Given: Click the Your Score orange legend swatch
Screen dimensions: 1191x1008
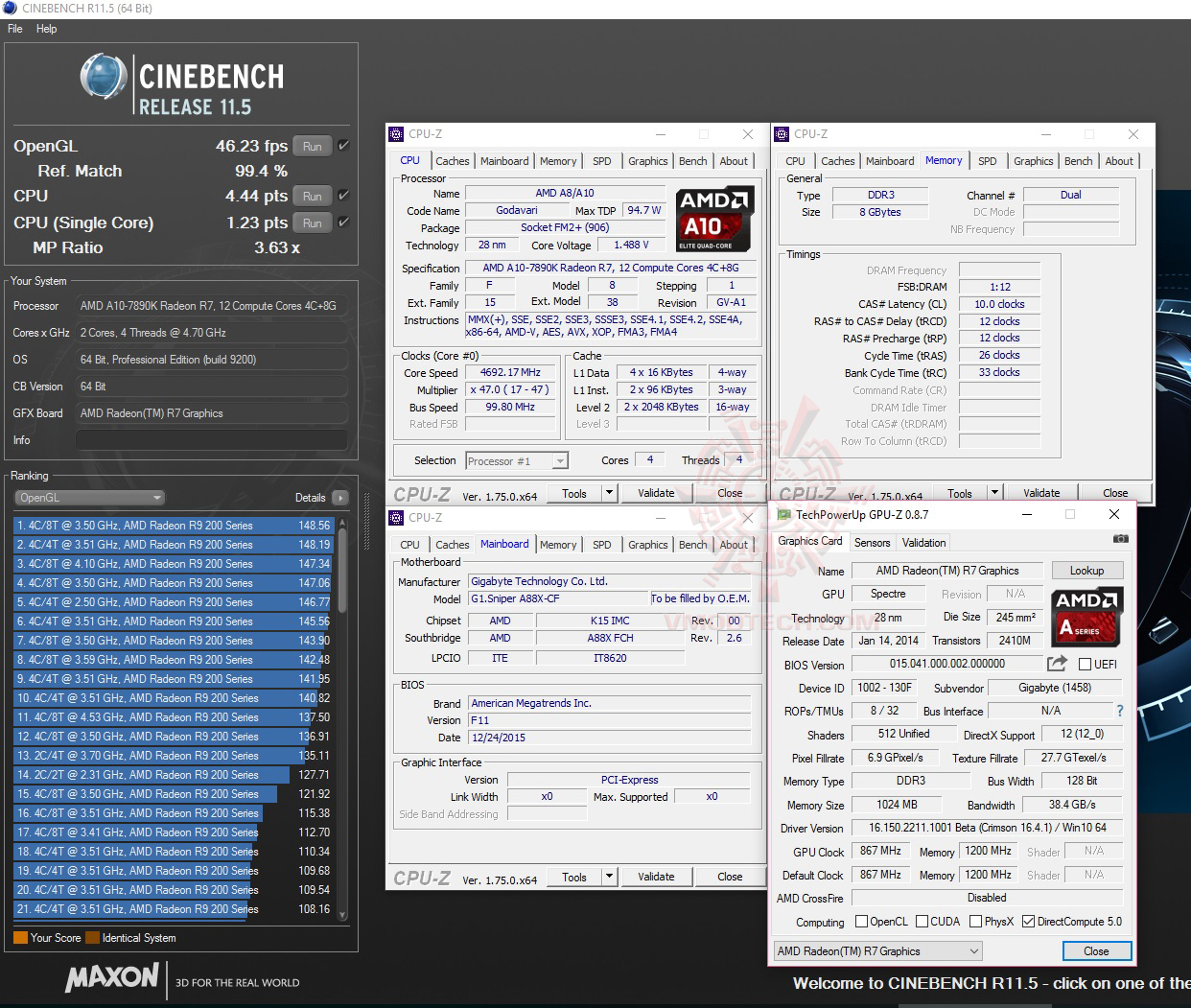Looking at the screenshot, I should tap(20, 938).
